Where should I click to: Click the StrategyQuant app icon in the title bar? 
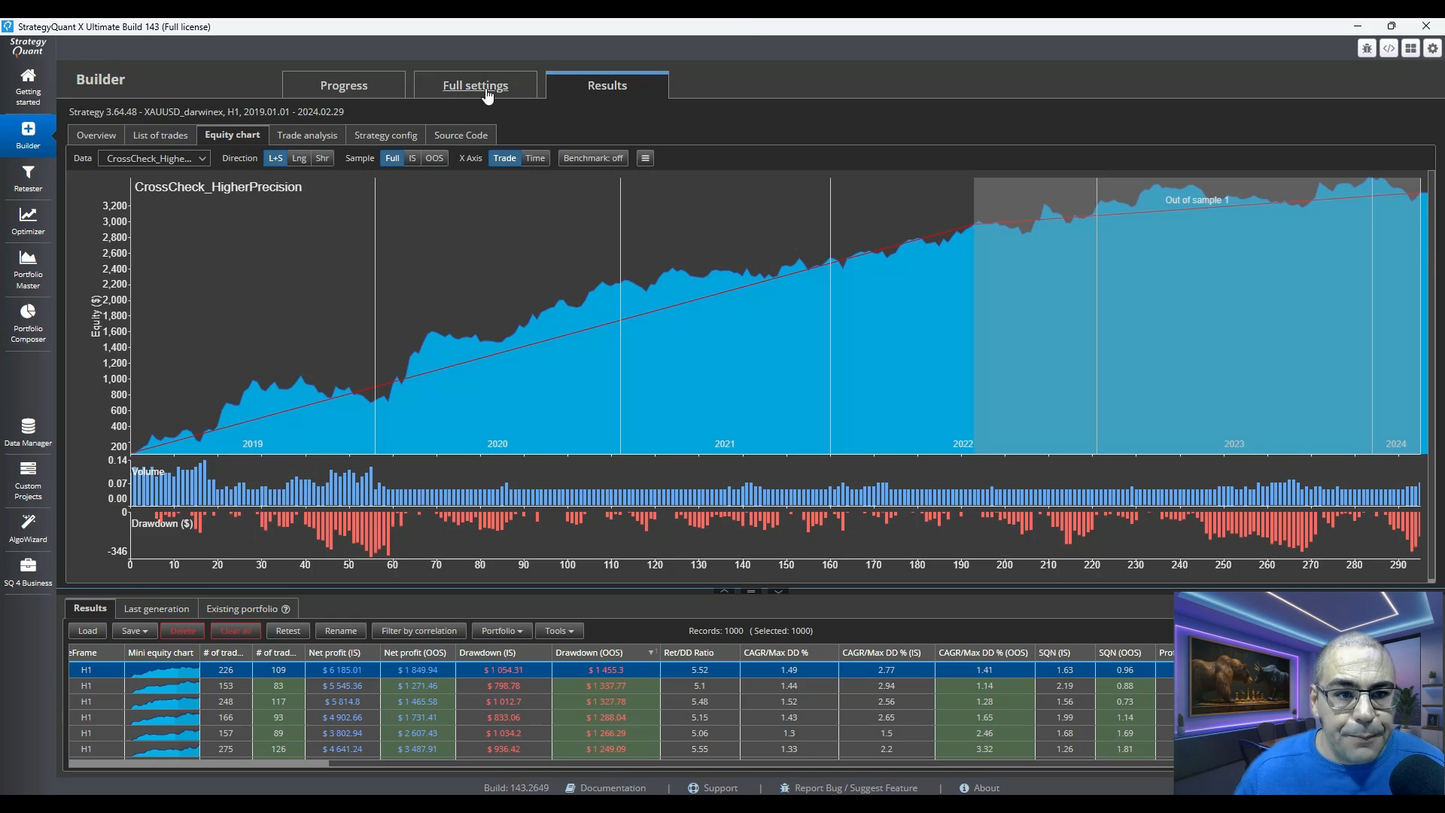8,26
